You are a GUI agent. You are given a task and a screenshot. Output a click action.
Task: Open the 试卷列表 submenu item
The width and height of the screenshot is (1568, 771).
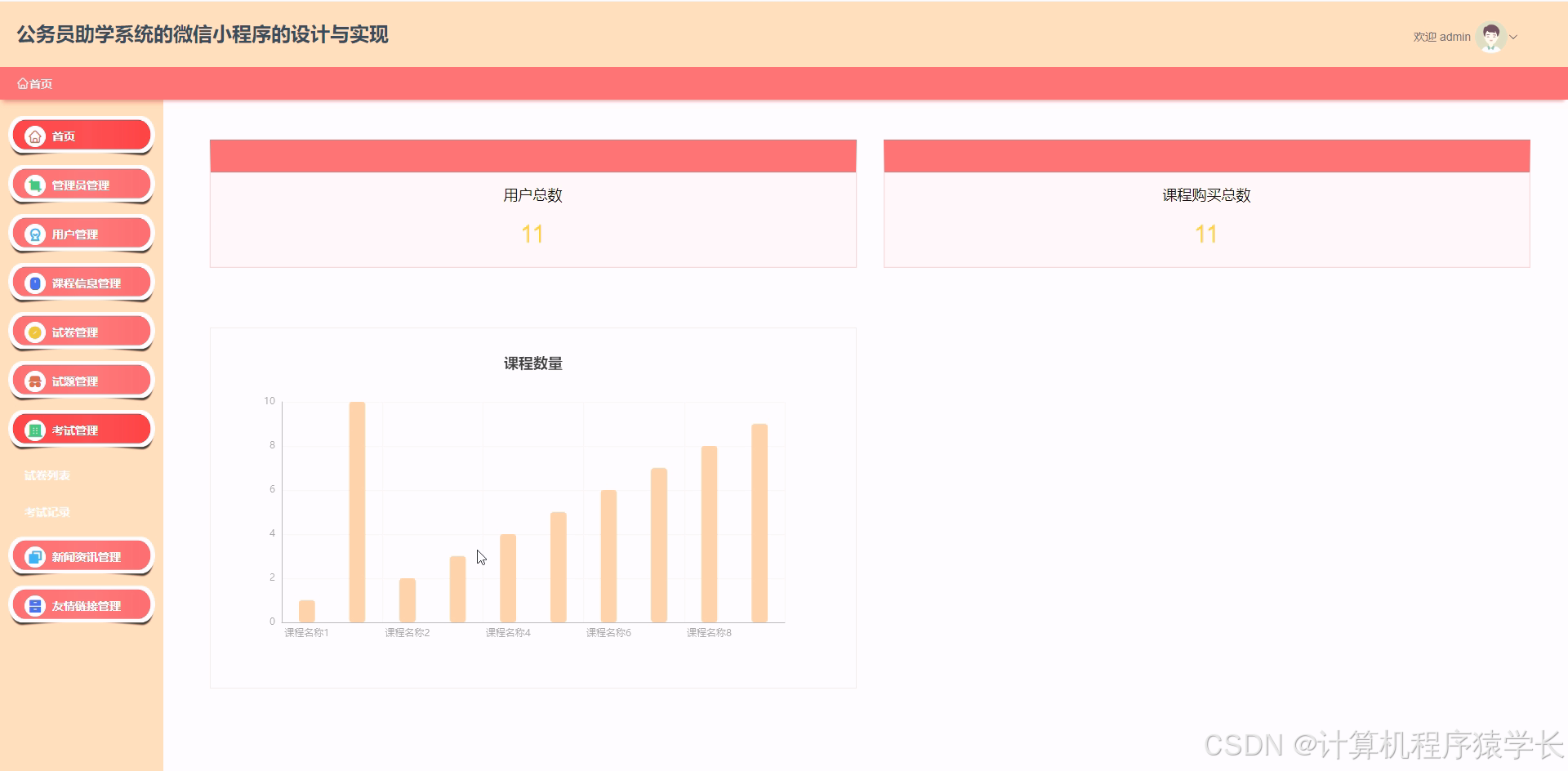pyautogui.click(x=47, y=475)
